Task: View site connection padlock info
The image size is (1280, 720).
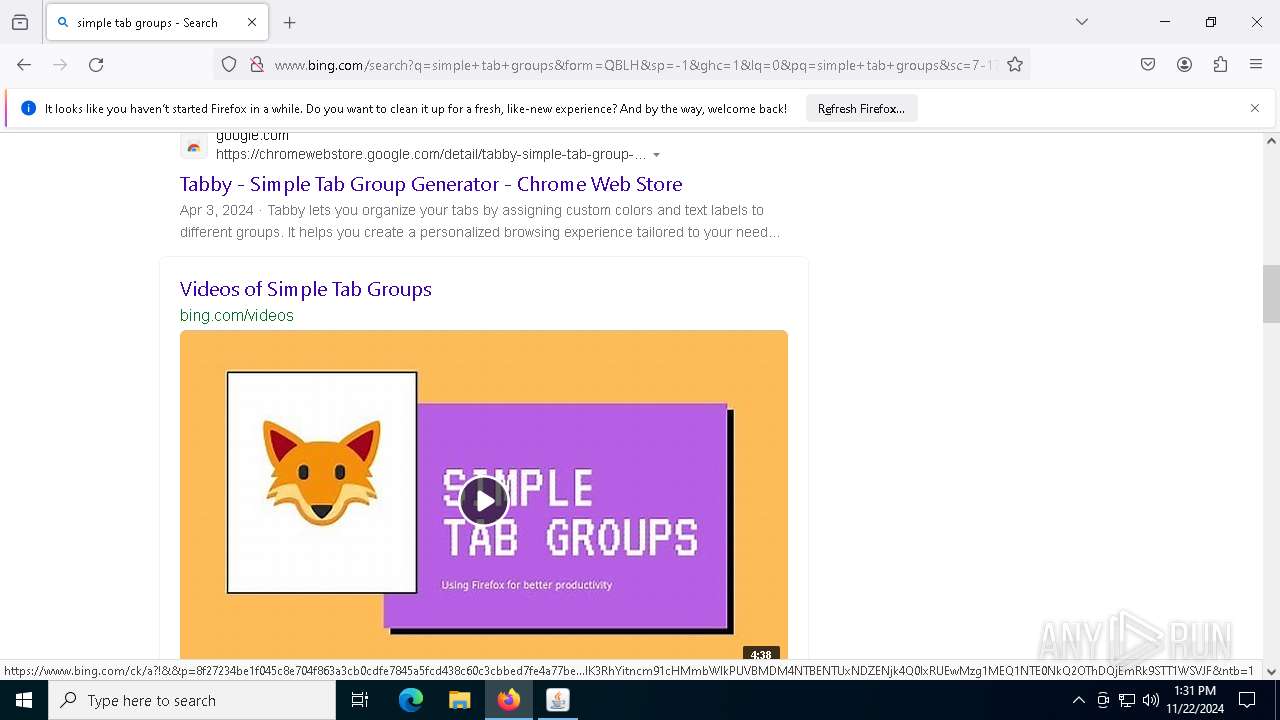Action: [x=257, y=65]
